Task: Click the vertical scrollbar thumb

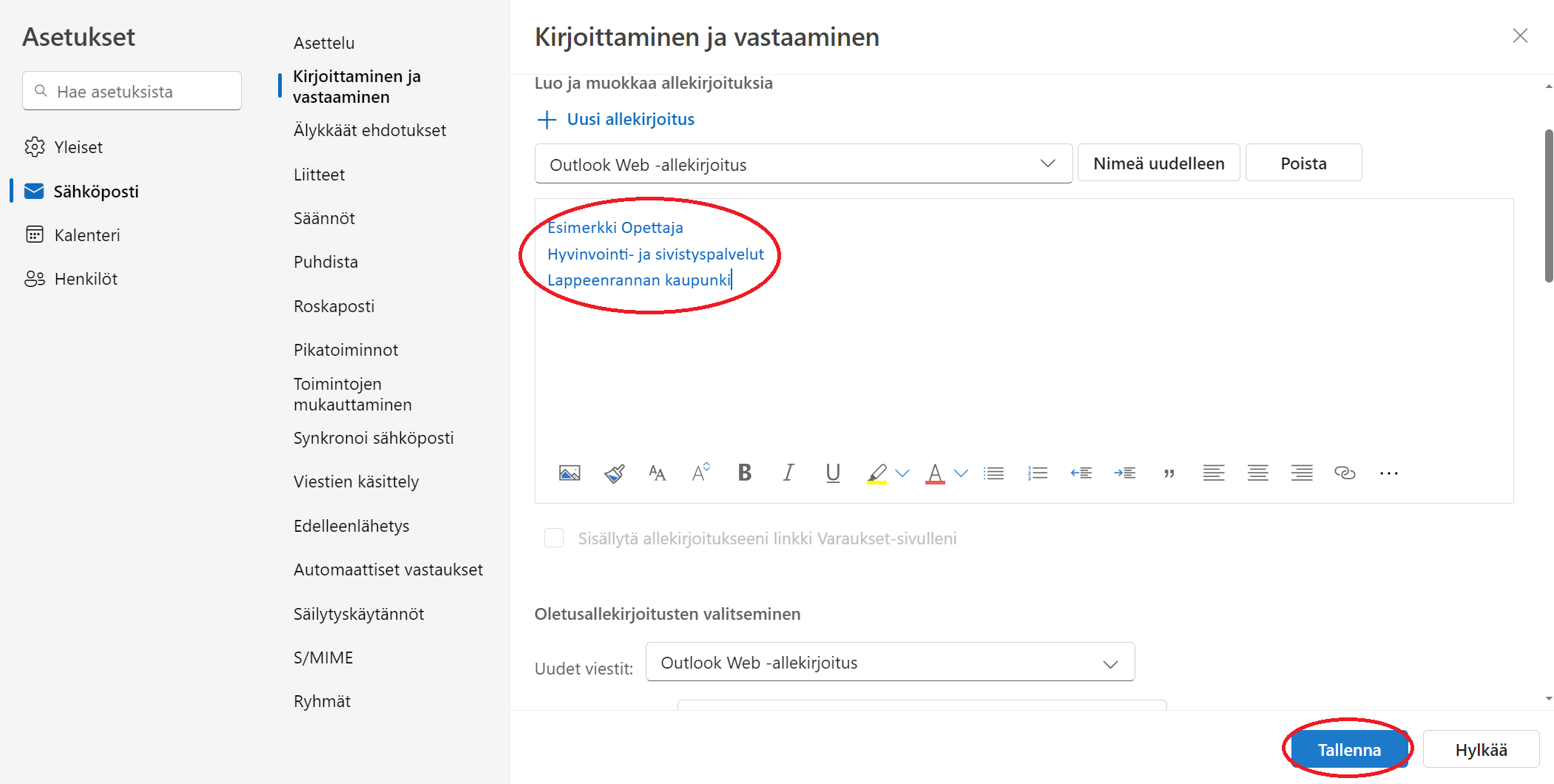Action: pos(1549,206)
